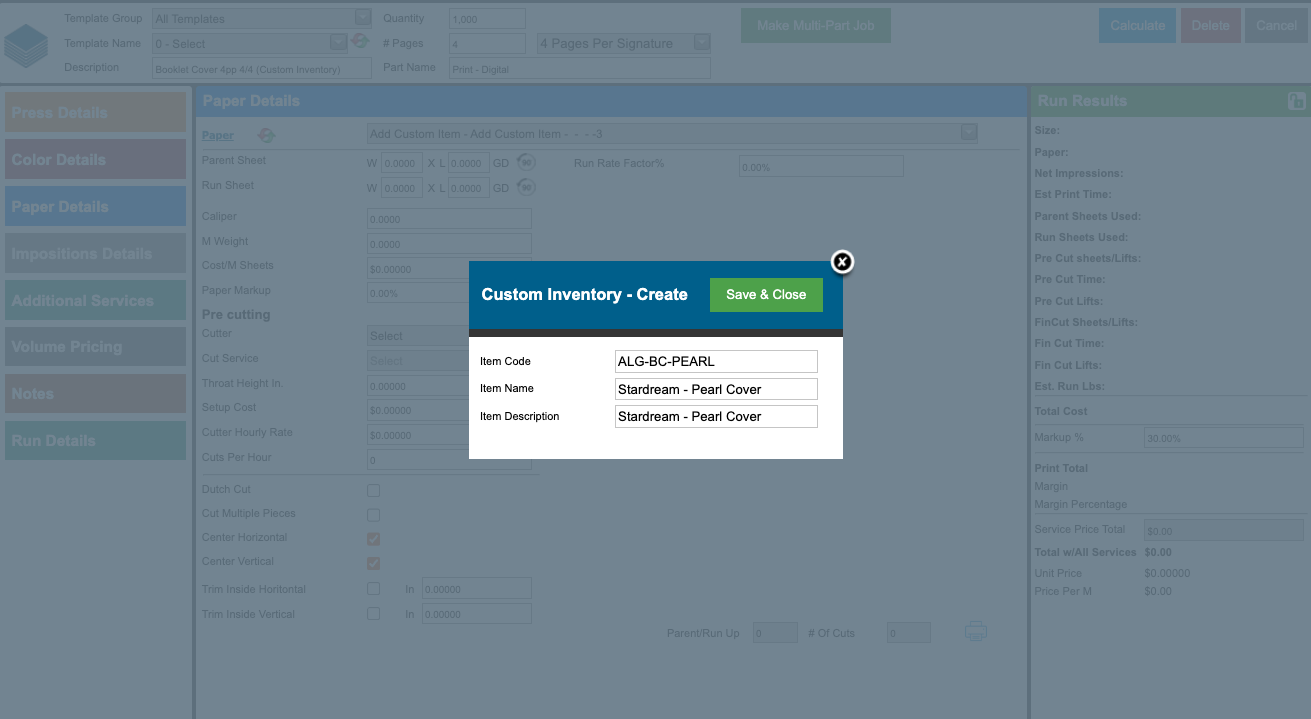The image size is (1311, 719).
Task: Click the Run Rate Factor% field
Action: coord(821,166)
